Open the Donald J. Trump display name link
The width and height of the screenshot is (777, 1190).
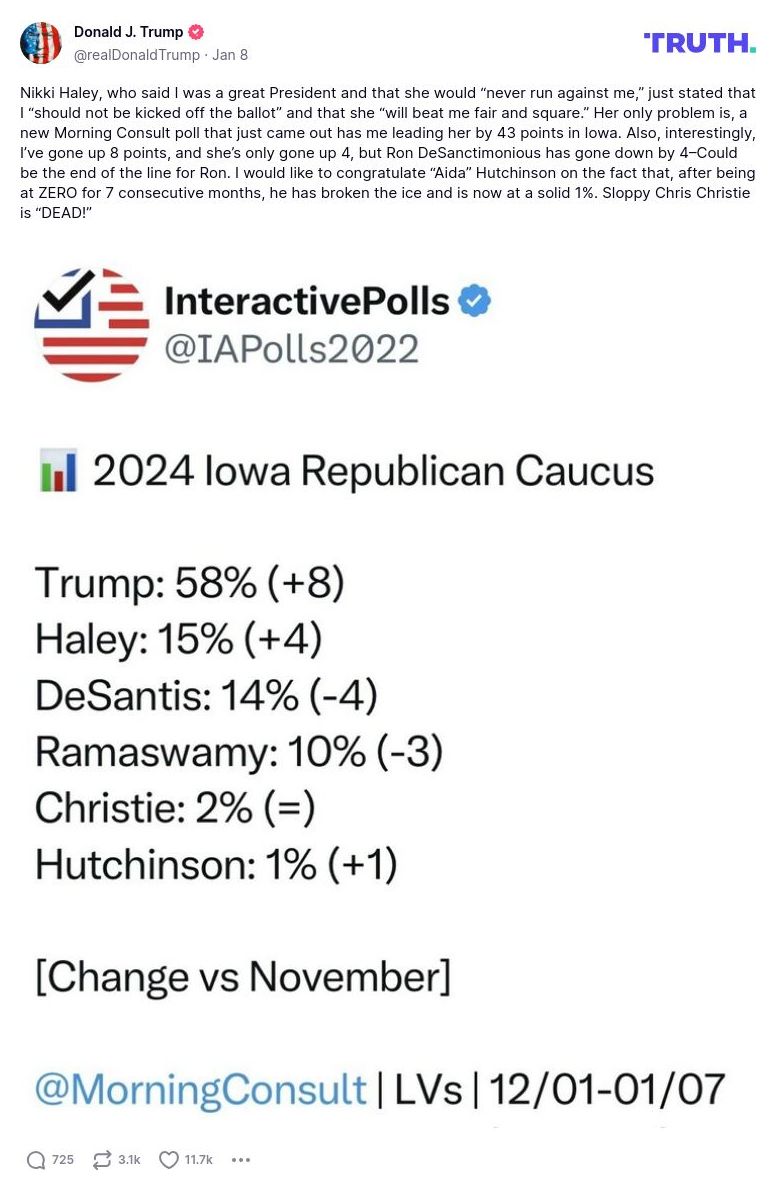(x=128, y=32)
